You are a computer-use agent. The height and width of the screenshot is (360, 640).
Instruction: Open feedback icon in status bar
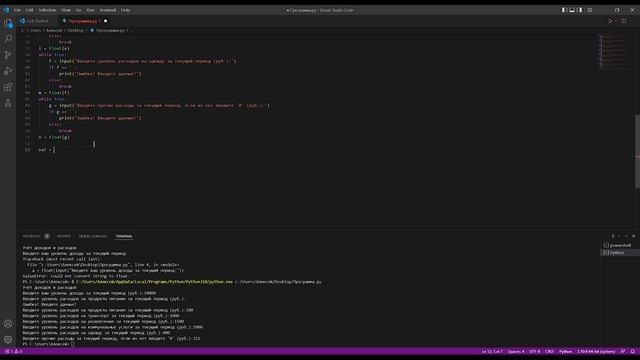pyautogui.click(x=623, y=351)
